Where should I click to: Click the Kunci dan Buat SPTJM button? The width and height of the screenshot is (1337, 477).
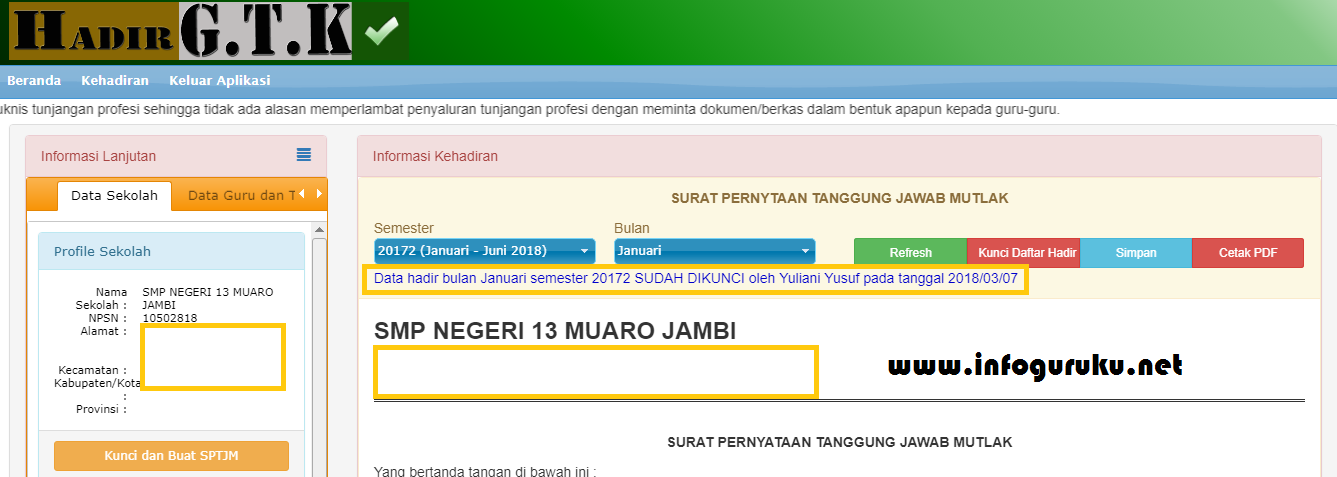pos(171,456)
